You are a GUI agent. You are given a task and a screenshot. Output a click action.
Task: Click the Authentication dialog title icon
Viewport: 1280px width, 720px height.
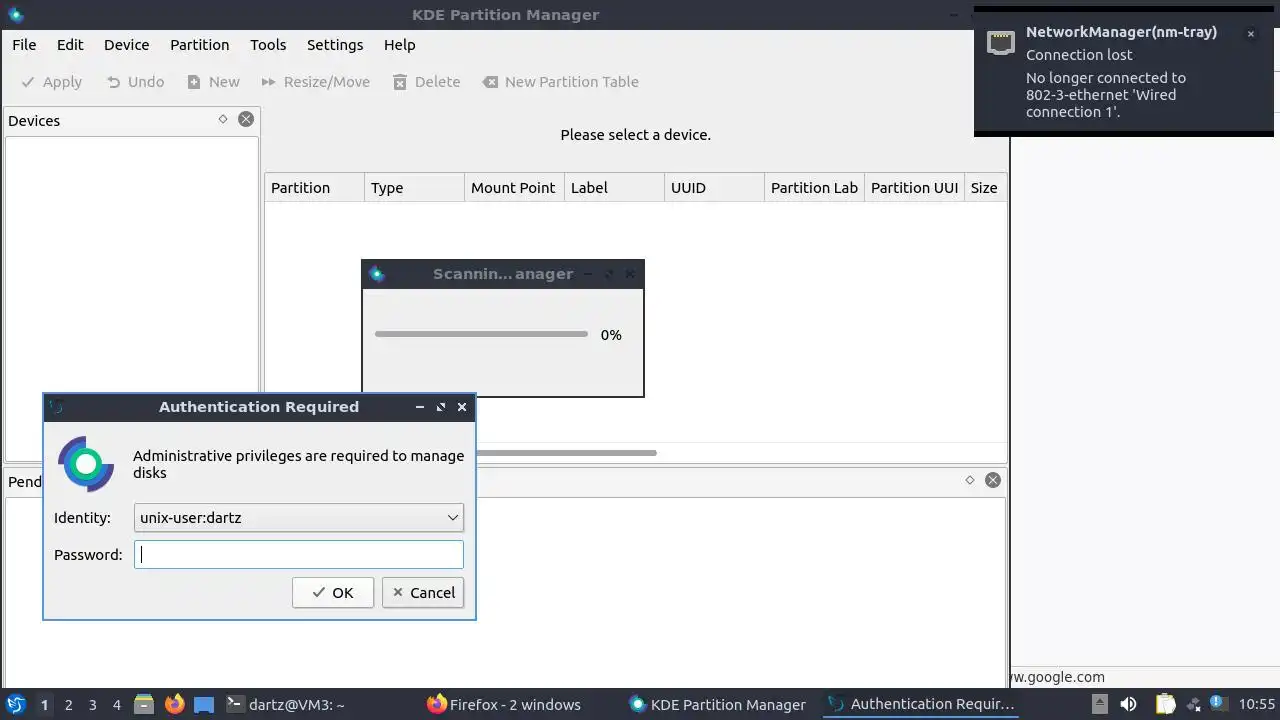[x=56, y=407]
